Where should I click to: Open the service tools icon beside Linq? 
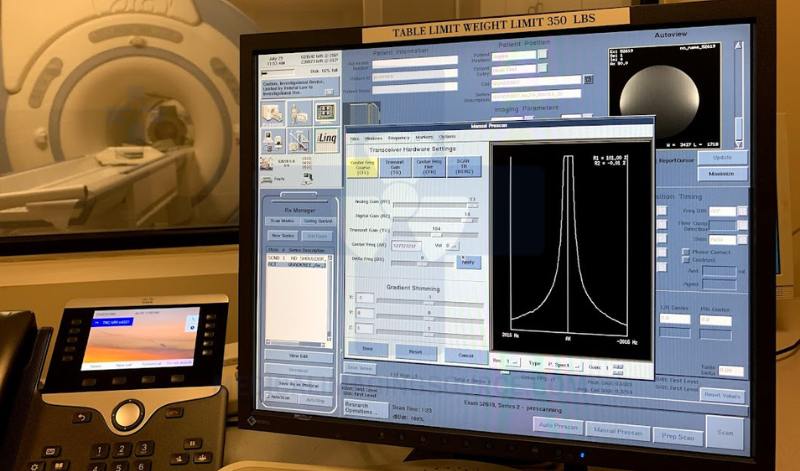click(x=299, y=141)
